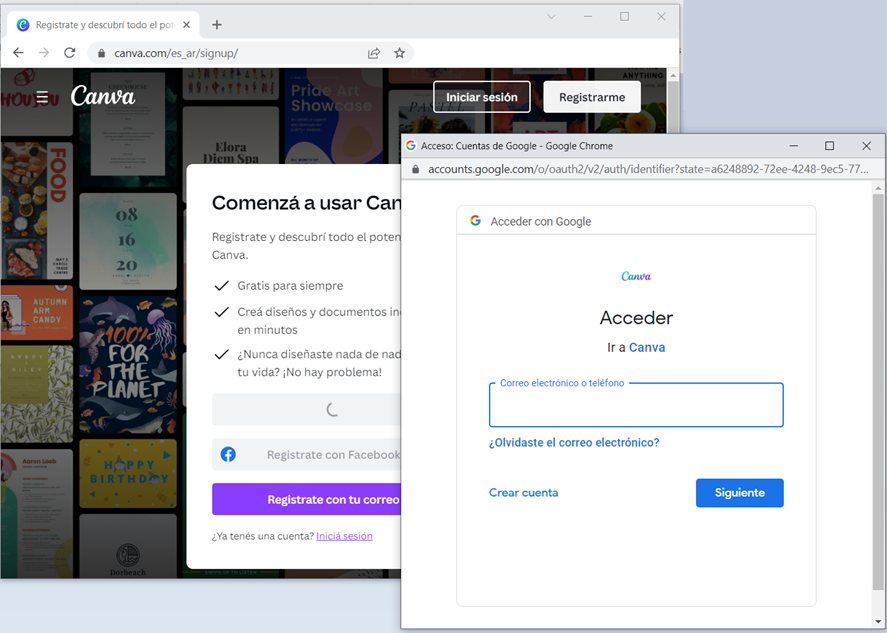
Task: Follow the Crear cuenta link
Action: (x=523, y=493)
